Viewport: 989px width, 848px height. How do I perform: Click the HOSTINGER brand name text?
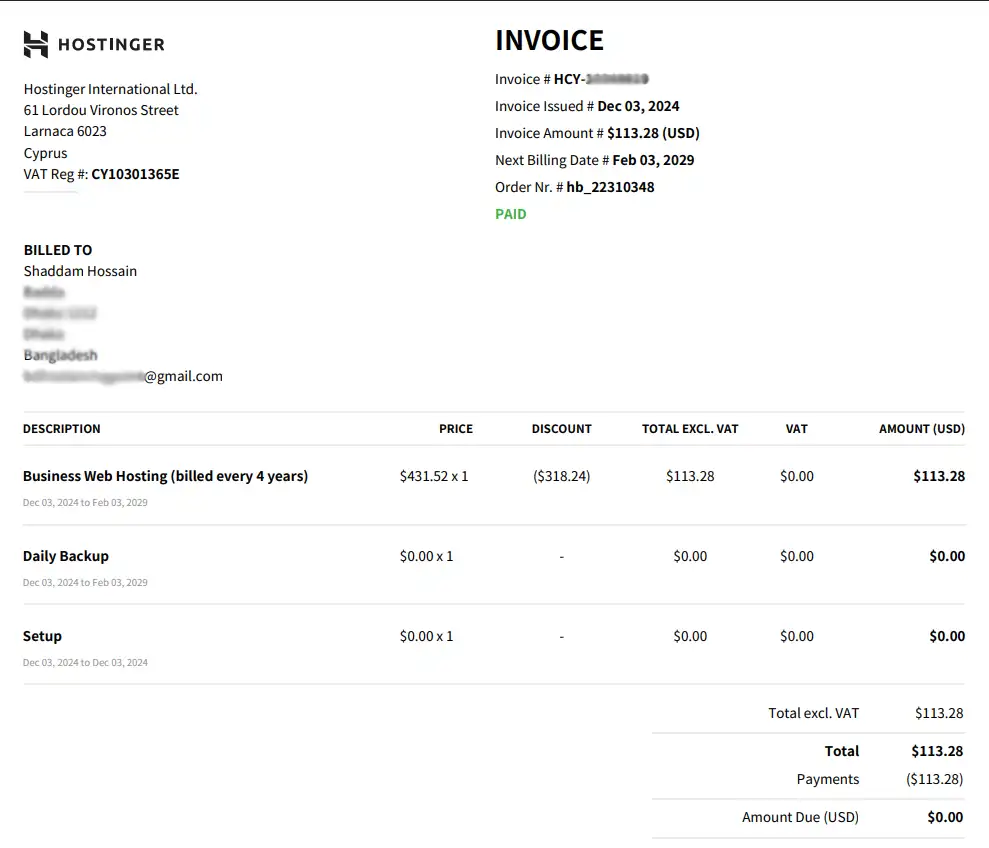tap(111, 45)
